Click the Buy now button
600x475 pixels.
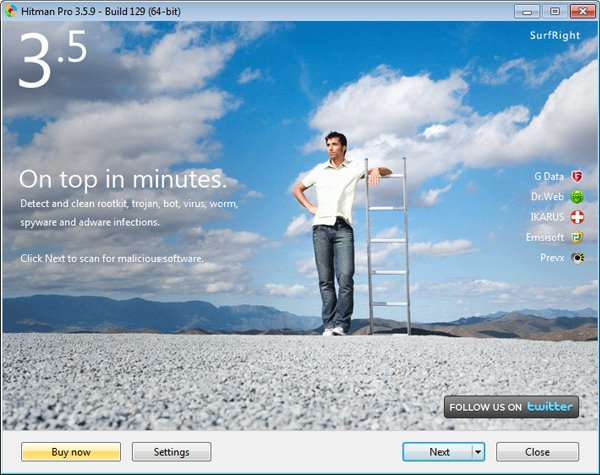(71, 452)
